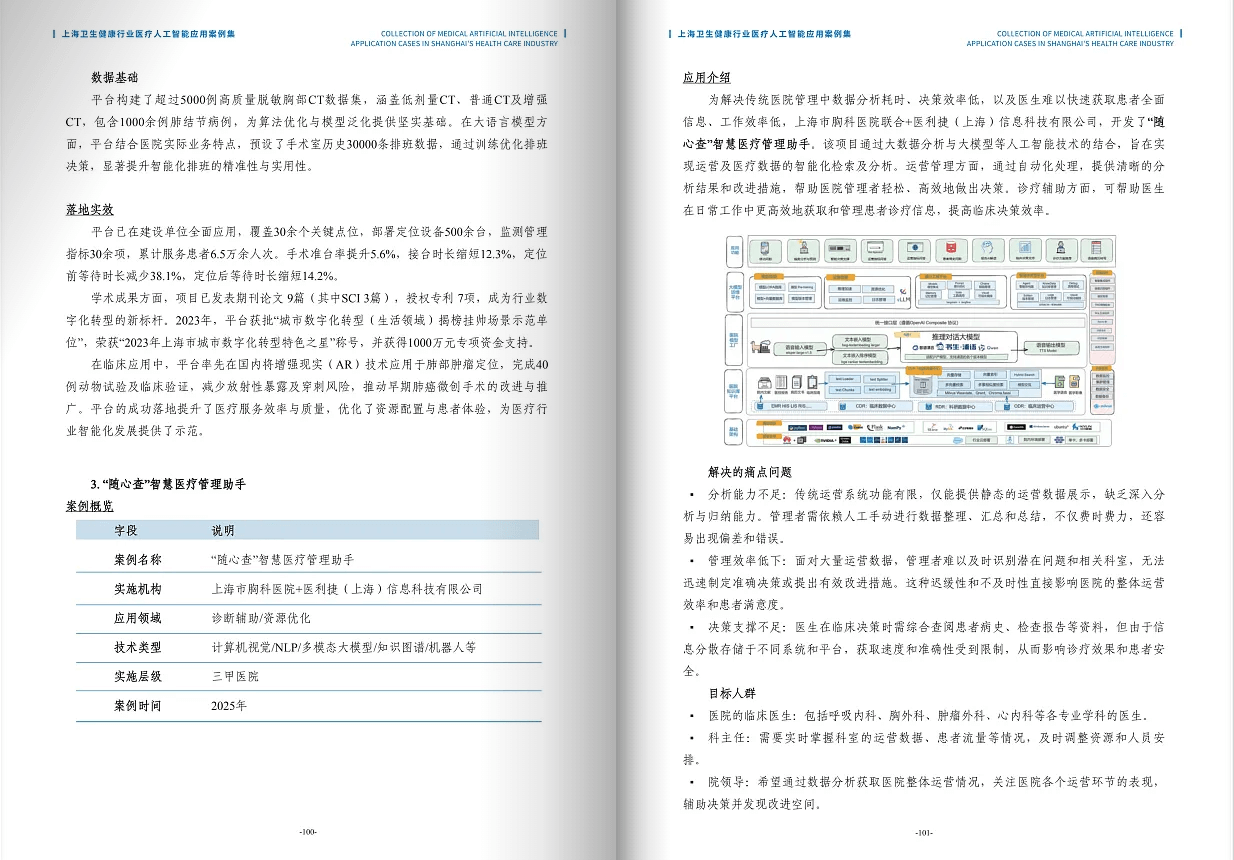This screenshot has height=860, width=1234.
Task: Click the ubuntu logo in the diagram
Action: [x=1062, y=427]
